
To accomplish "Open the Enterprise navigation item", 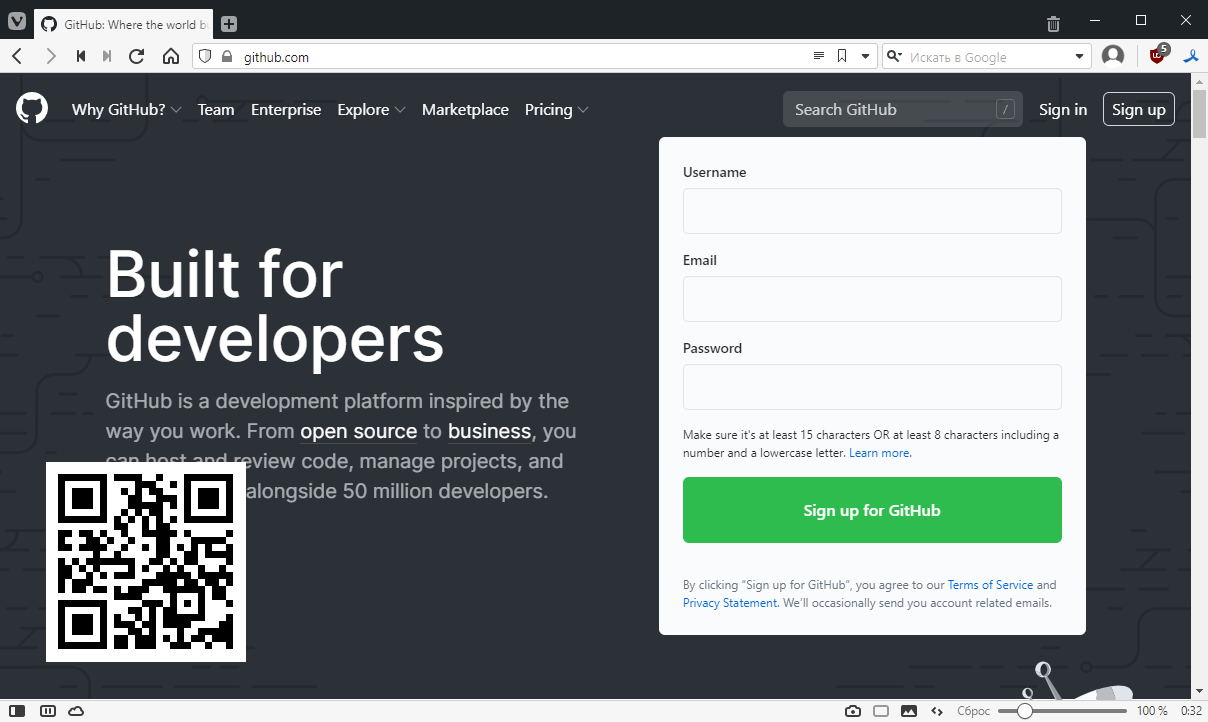I will 286,110.
